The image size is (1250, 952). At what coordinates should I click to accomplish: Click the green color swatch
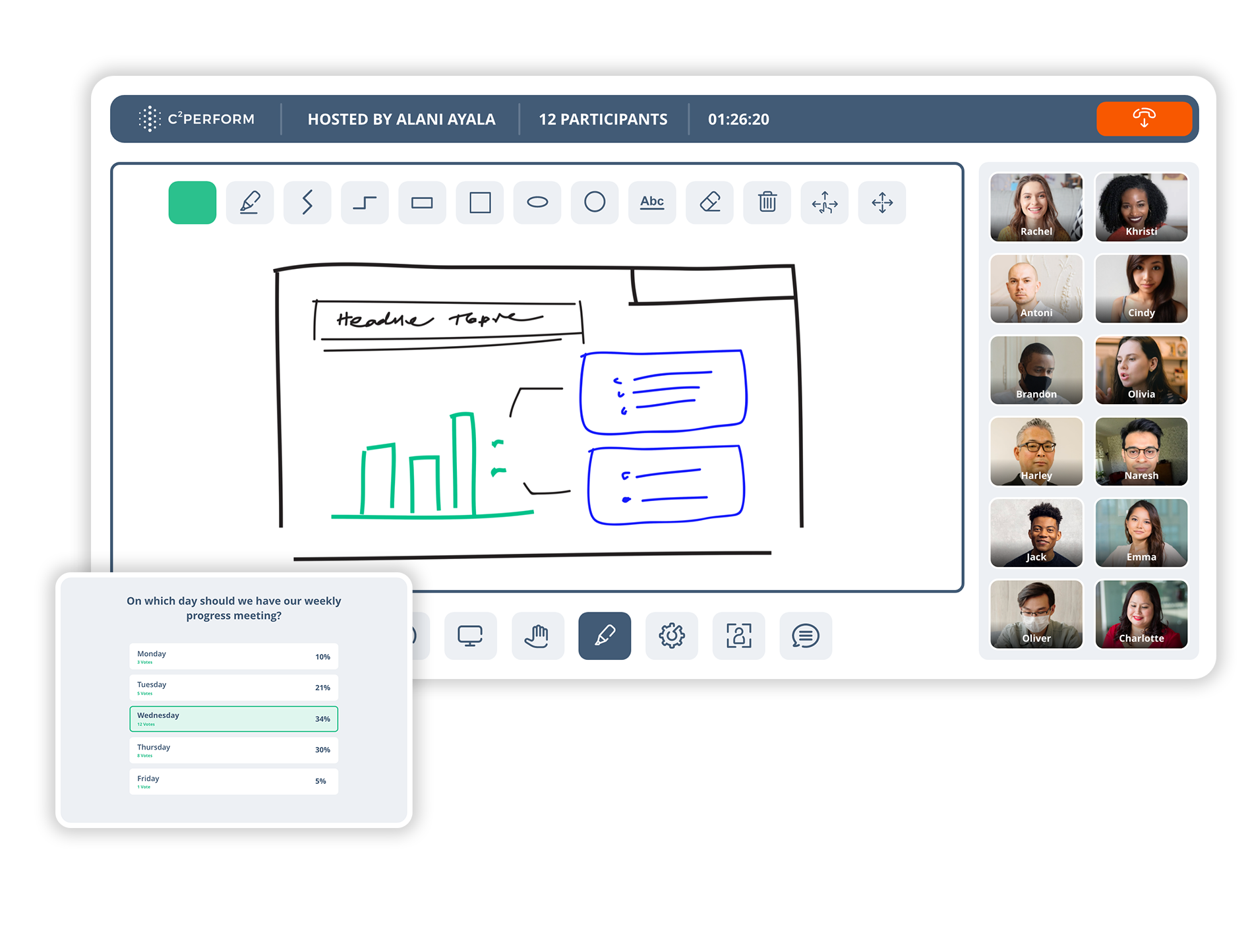pos(192,202)
